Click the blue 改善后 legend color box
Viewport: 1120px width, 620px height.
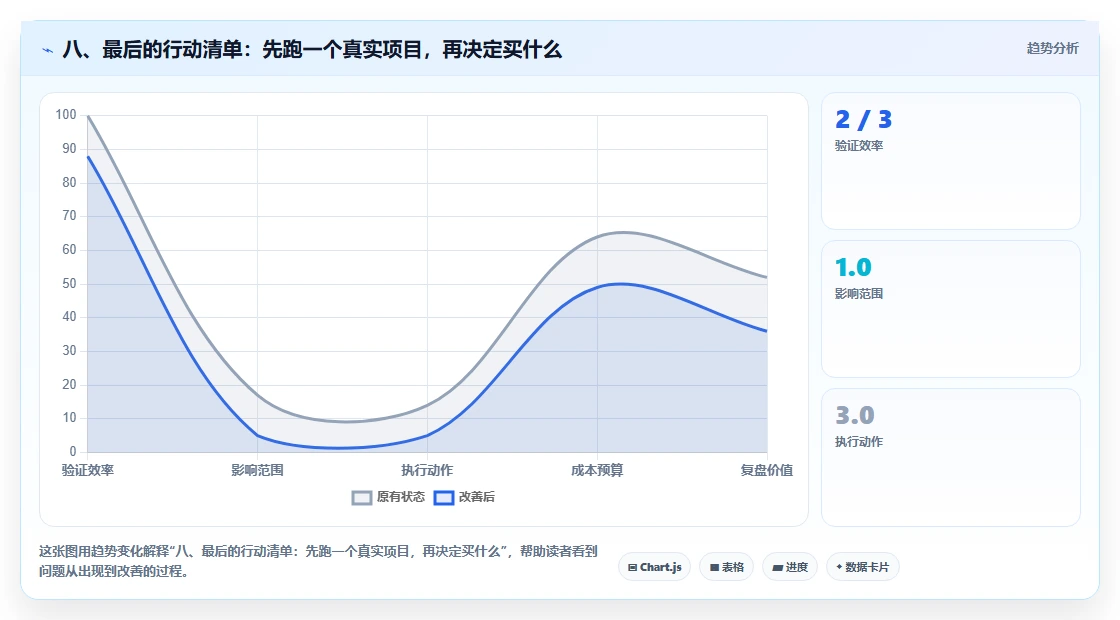click(x=444, y=498)
